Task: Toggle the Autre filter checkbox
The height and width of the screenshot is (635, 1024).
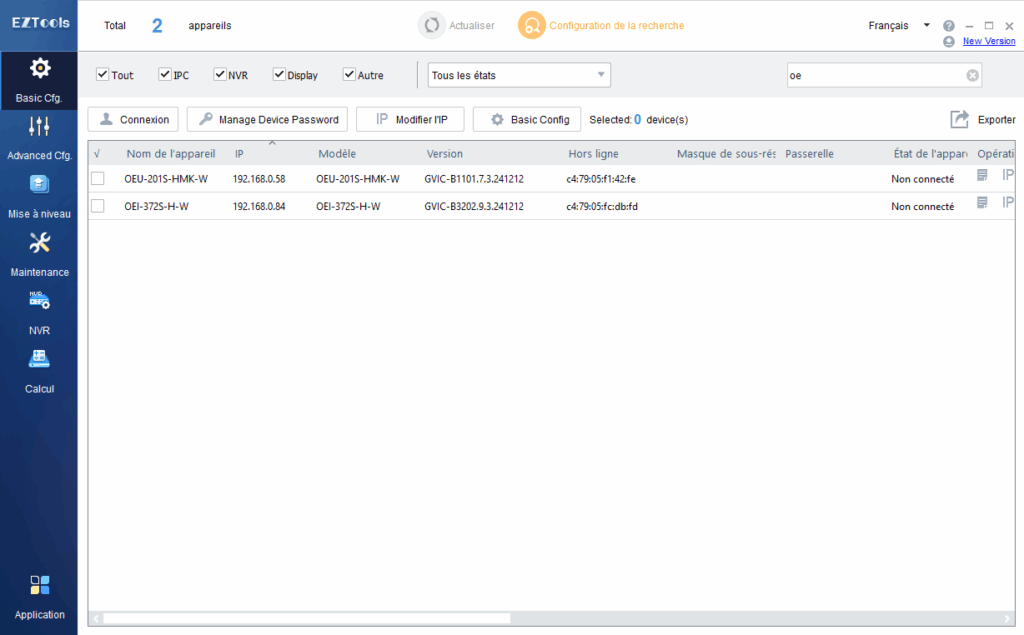Action: (349, 74)
